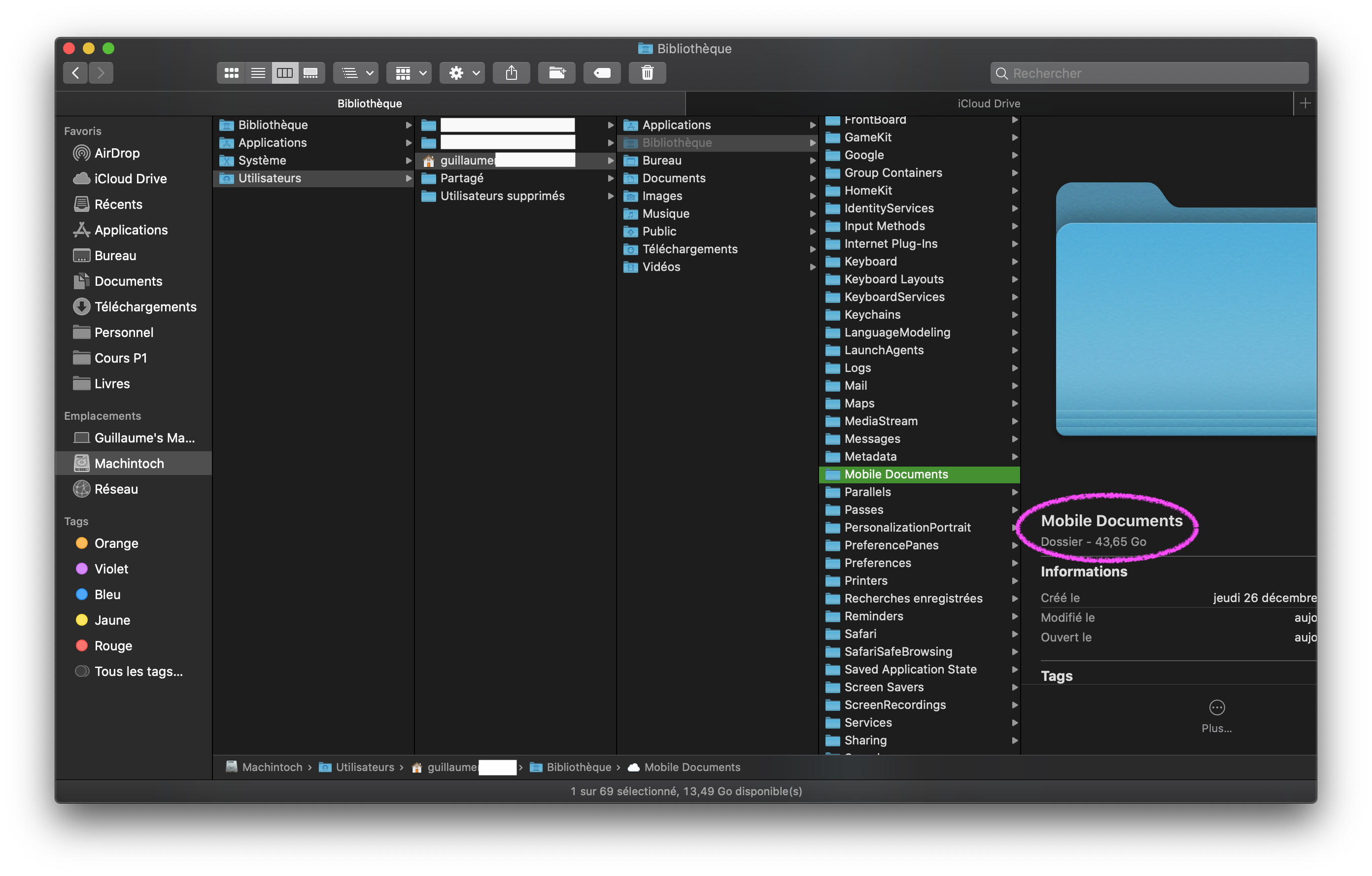Click the Edit Tags toolbar button
Viewport: 1372px width, 876px height.
[602, 73]
